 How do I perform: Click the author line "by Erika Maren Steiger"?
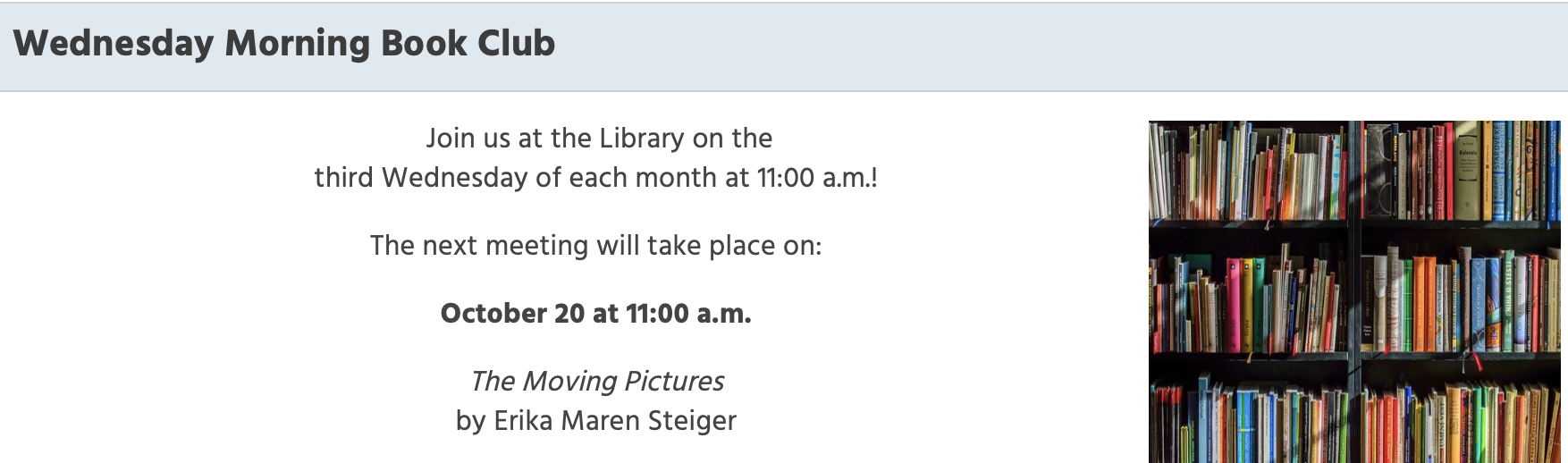click(595, 421)
